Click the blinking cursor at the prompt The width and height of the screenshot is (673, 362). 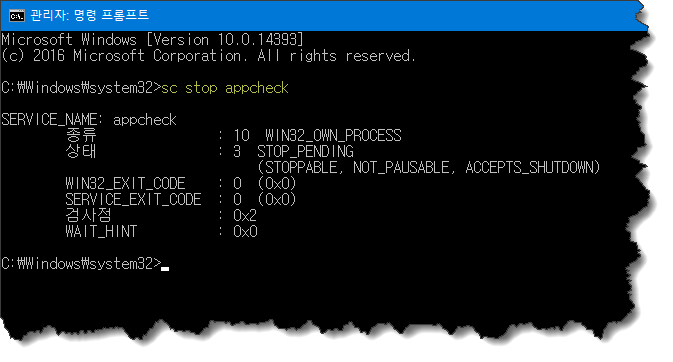(x=165, y=269)
